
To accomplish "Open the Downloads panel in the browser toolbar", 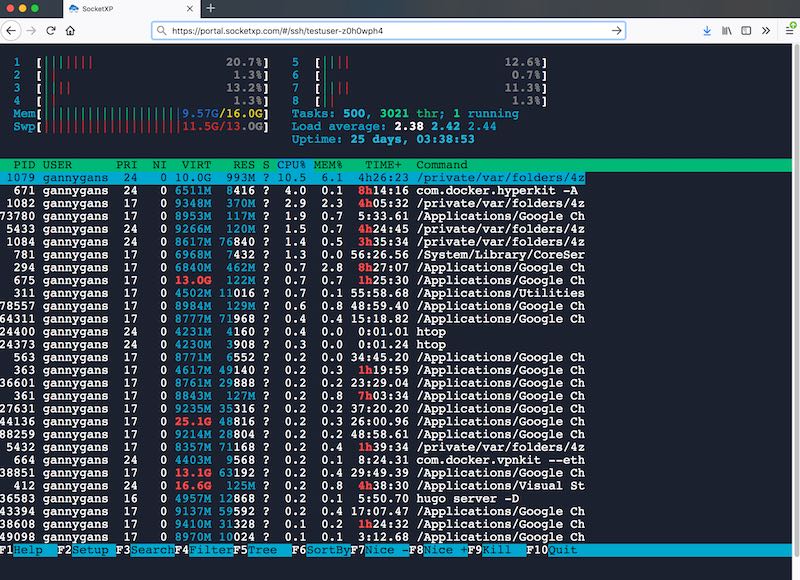I will click(707, 31).
